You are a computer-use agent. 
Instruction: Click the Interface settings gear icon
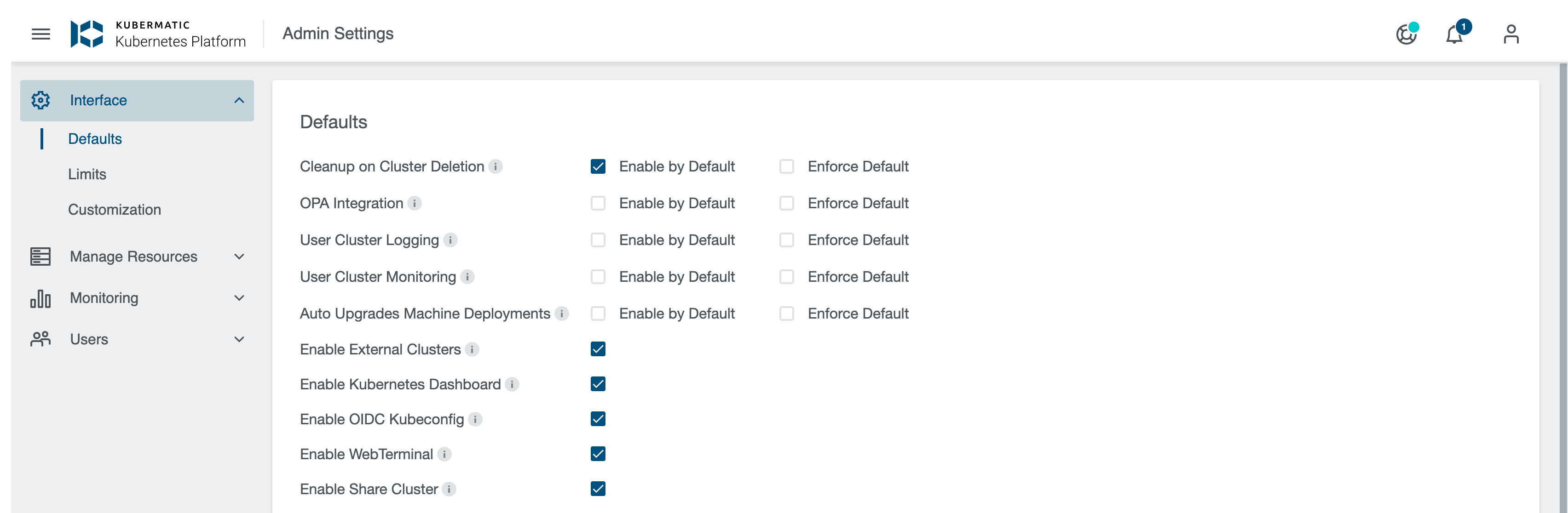[40, 100]
